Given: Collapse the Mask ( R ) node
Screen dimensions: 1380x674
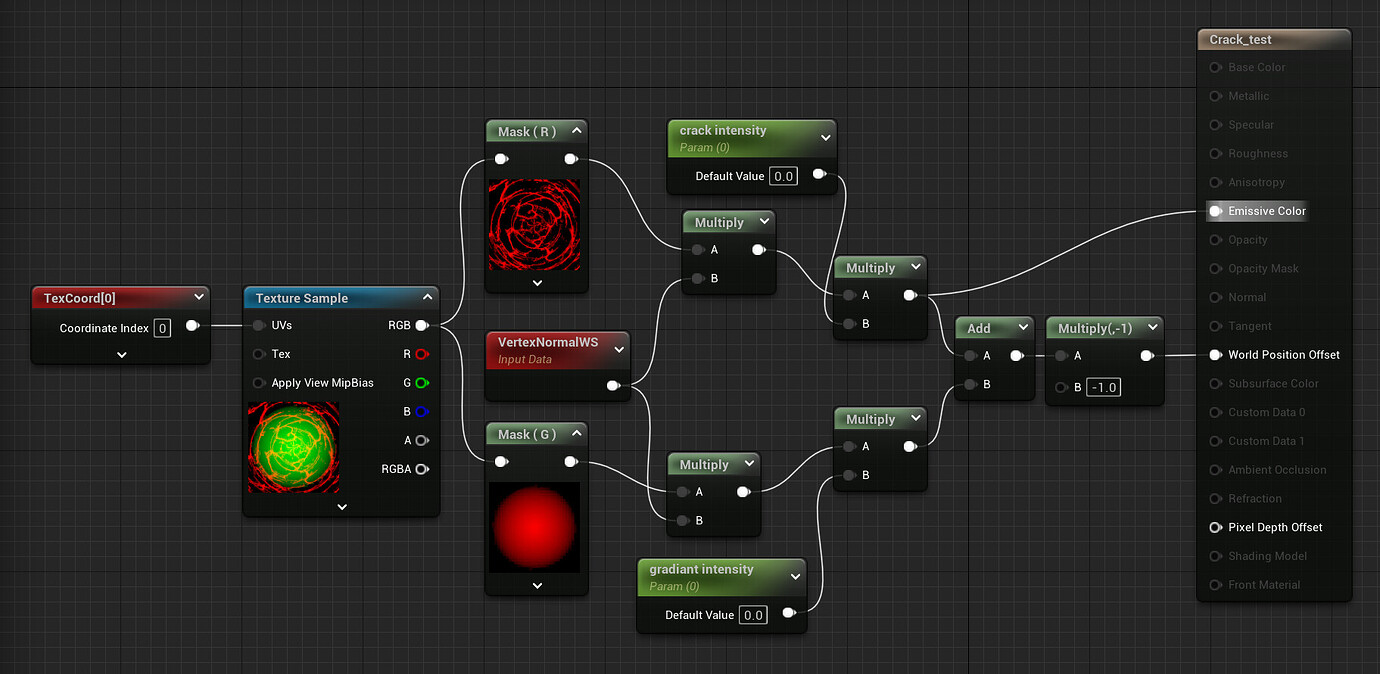Looking at the screenshot, I should (x=577, y=130).
